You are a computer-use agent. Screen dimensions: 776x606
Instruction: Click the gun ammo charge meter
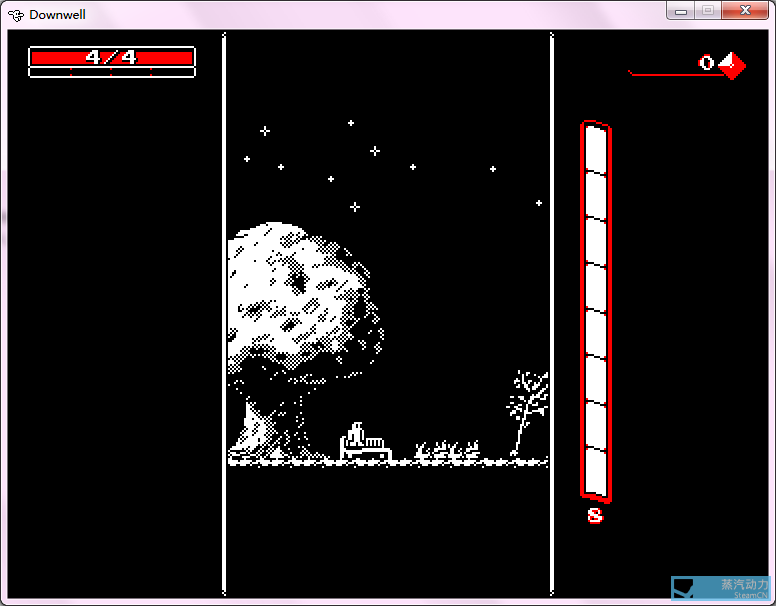(596, 311)
